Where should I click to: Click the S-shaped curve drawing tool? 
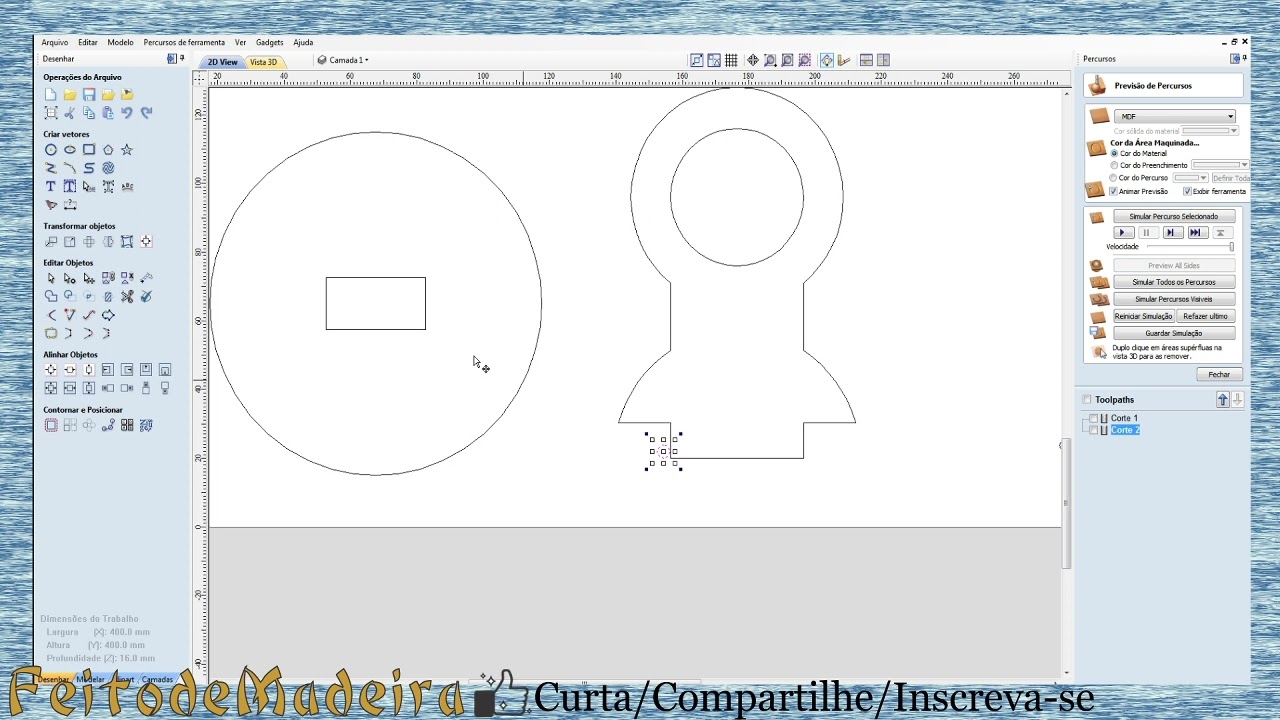coord(89,168)
